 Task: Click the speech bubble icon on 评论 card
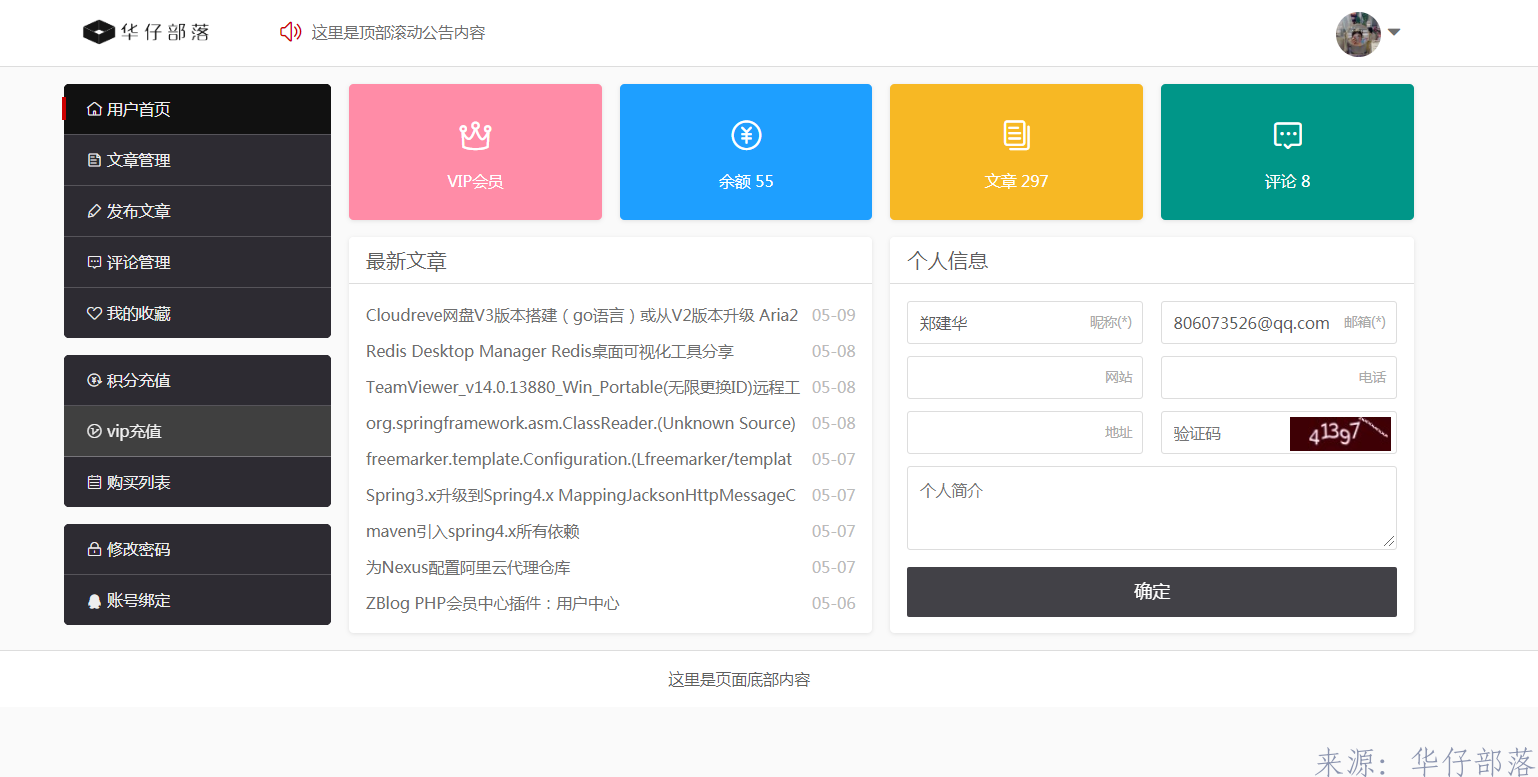tap(1287, 135)
